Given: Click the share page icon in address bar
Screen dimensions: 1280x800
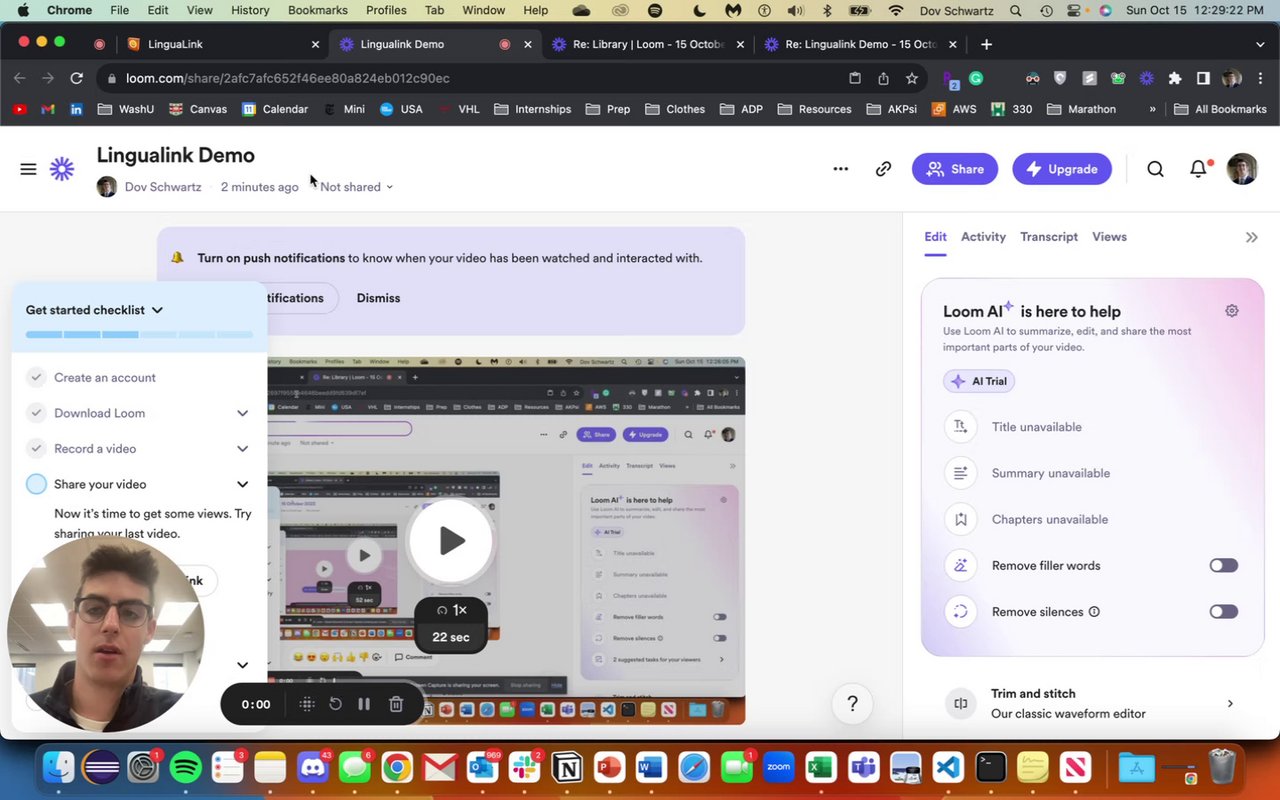Looking at the screenshot, I should click(883, 78).
